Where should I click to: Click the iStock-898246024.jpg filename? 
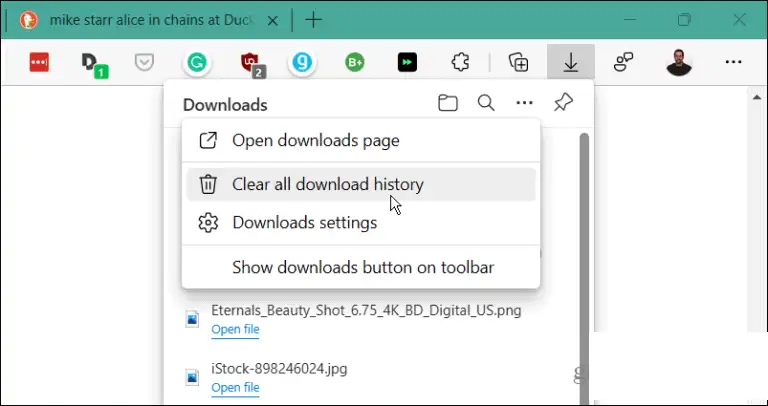(x=279, y=369)
